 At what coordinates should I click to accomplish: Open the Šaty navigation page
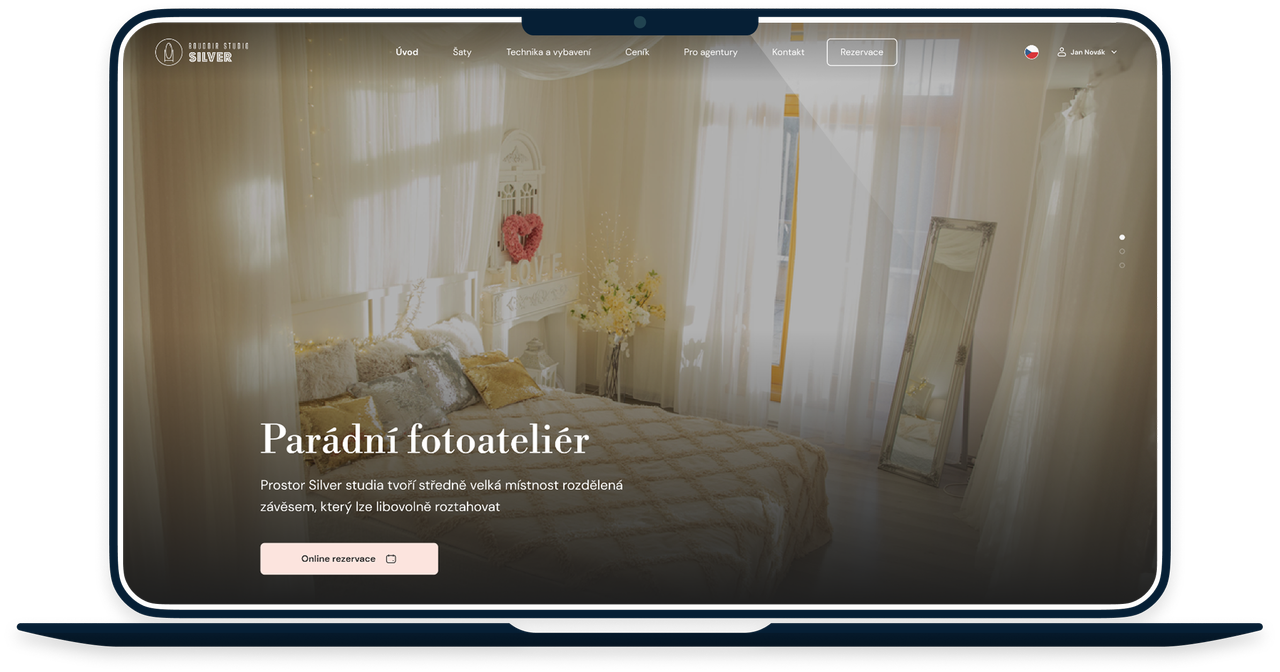pos(462,51)
